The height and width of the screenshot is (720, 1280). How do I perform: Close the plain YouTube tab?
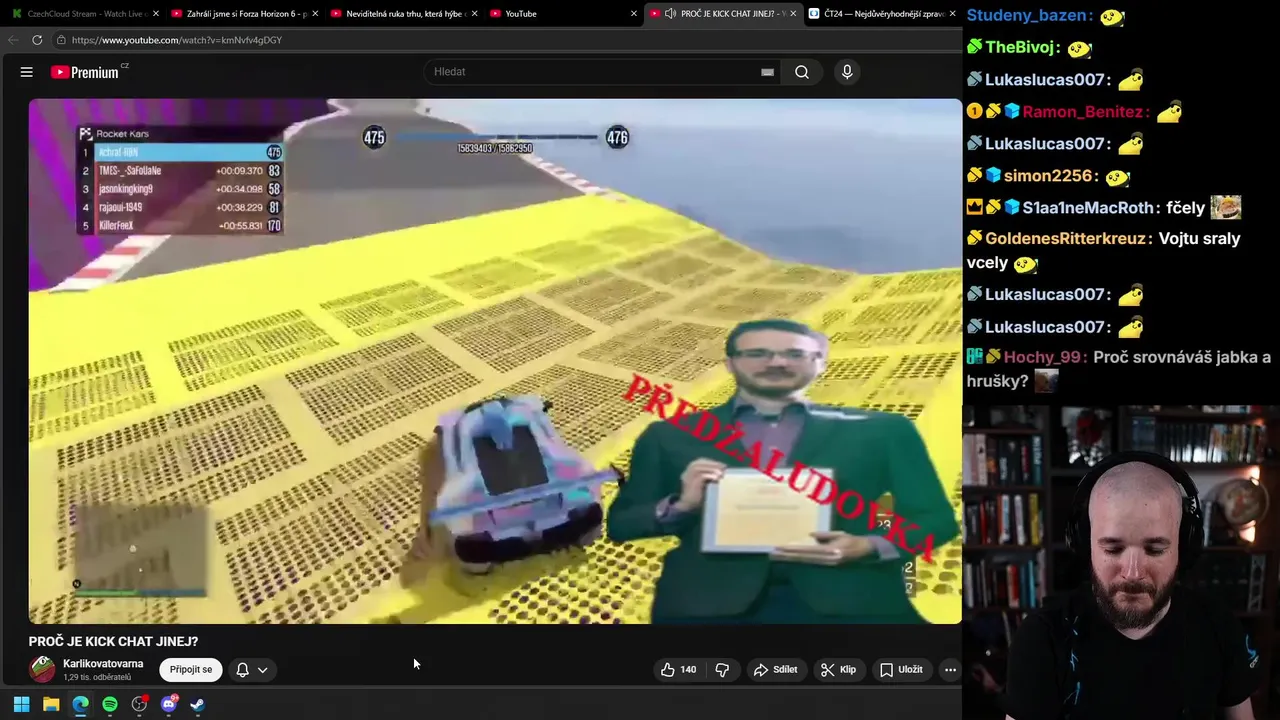click(633, 14)
